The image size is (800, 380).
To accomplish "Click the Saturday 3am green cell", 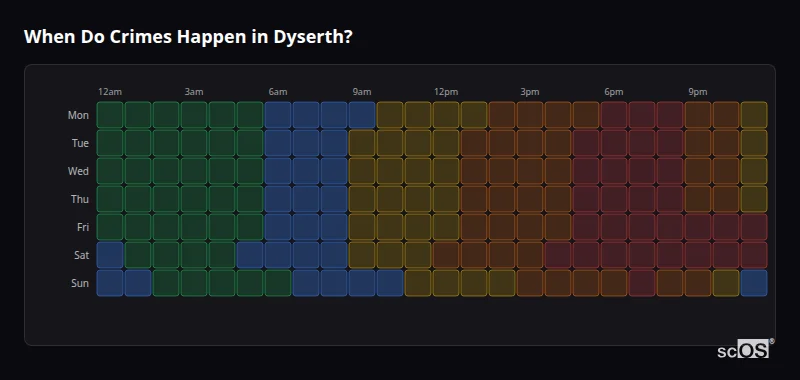I will pyautogui.click(x=194, y=255).
